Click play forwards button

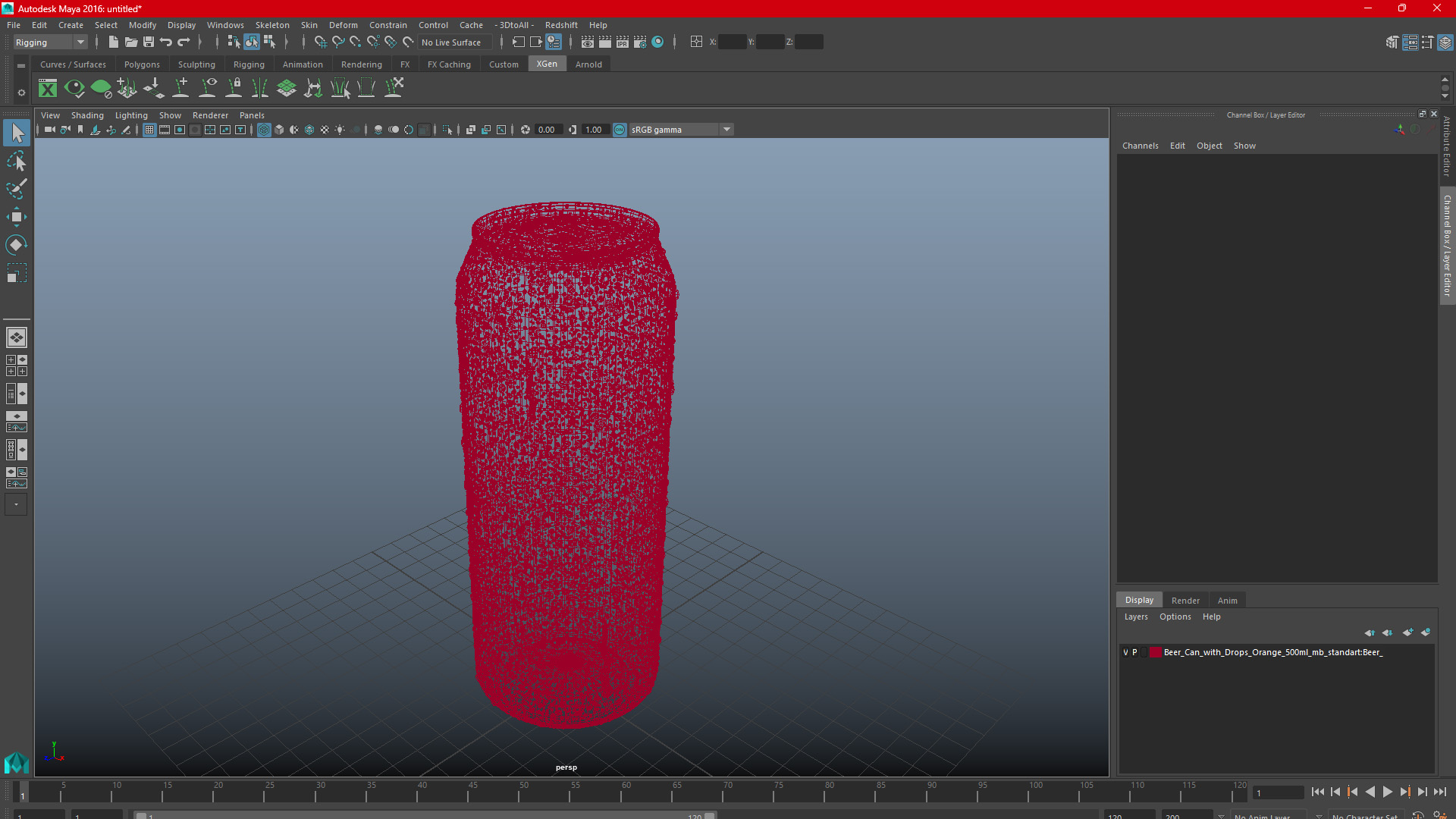click(x=1387, y=792)
